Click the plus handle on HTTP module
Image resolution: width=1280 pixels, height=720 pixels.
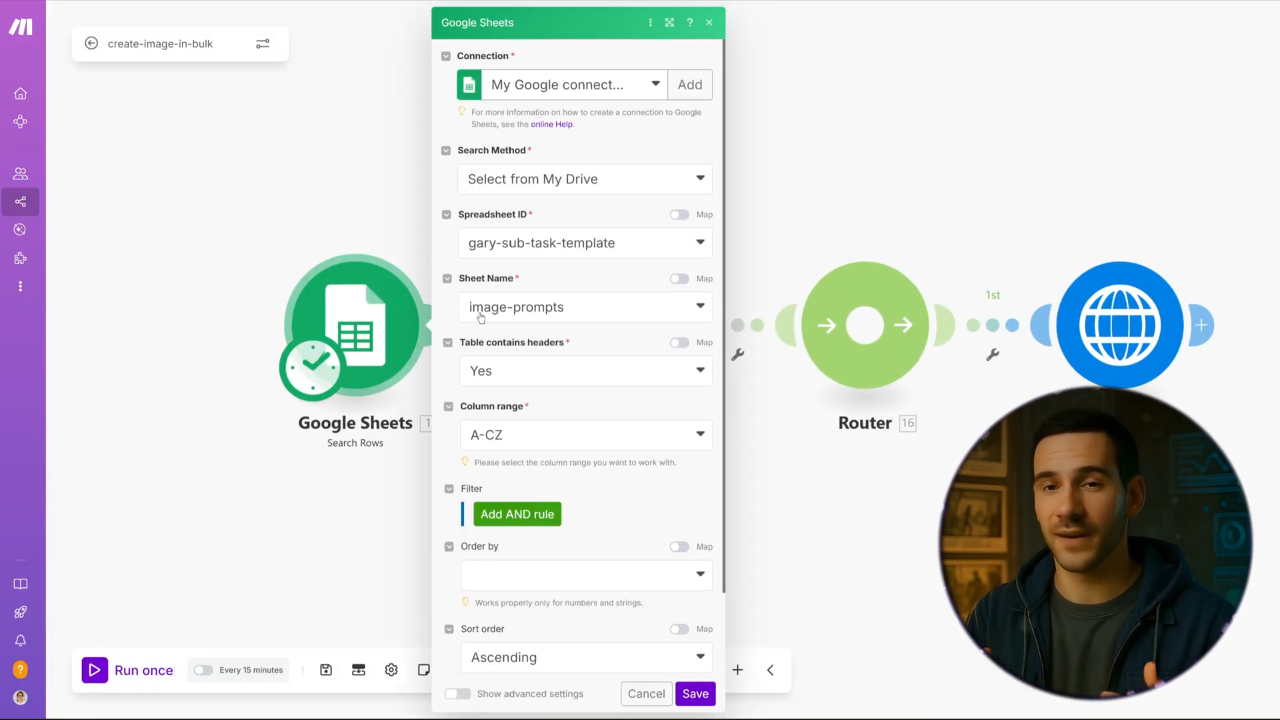[x=1201, y=325]
